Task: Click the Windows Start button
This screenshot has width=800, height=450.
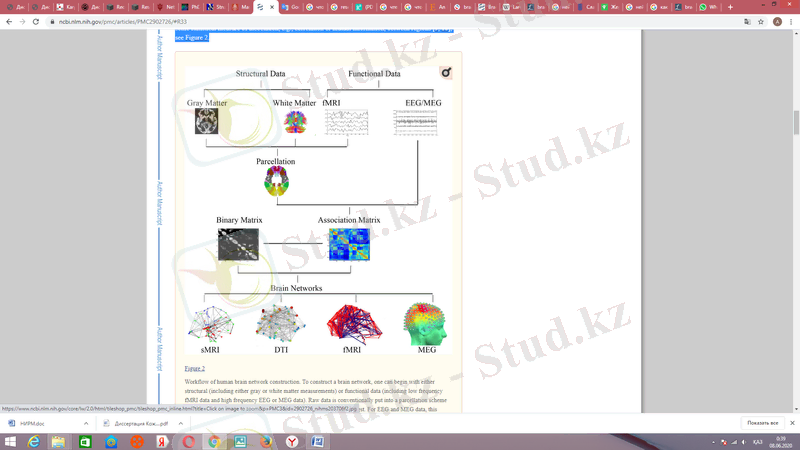Action: pyautogui.click(x=8, y=441)
